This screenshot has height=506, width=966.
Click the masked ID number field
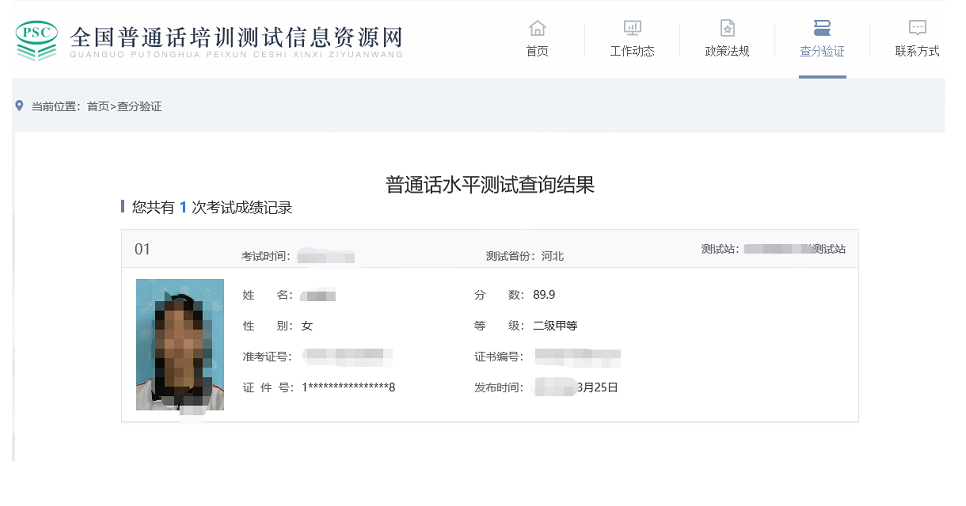click(x=349, y=387)
